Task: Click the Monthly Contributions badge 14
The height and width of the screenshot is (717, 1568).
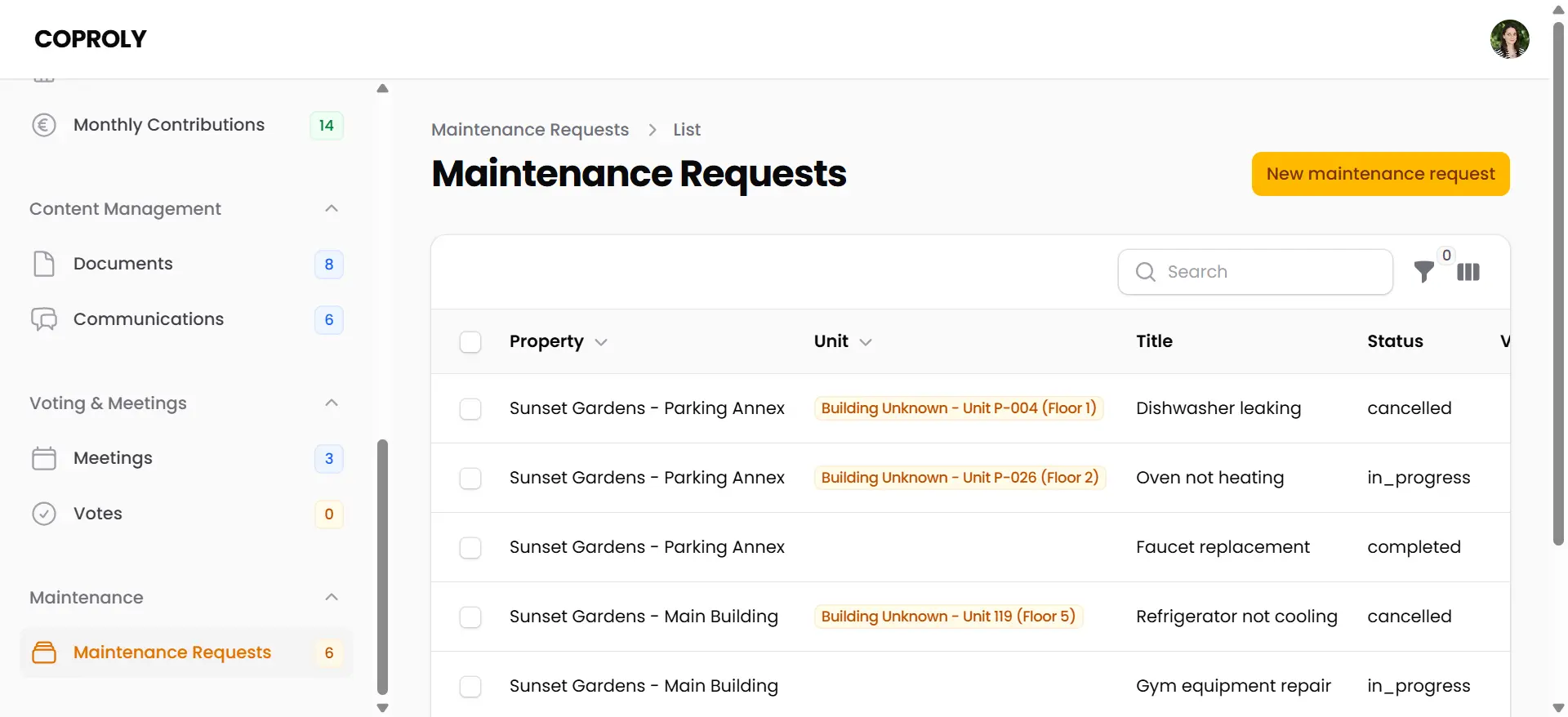Action: [x=327, y=126]
